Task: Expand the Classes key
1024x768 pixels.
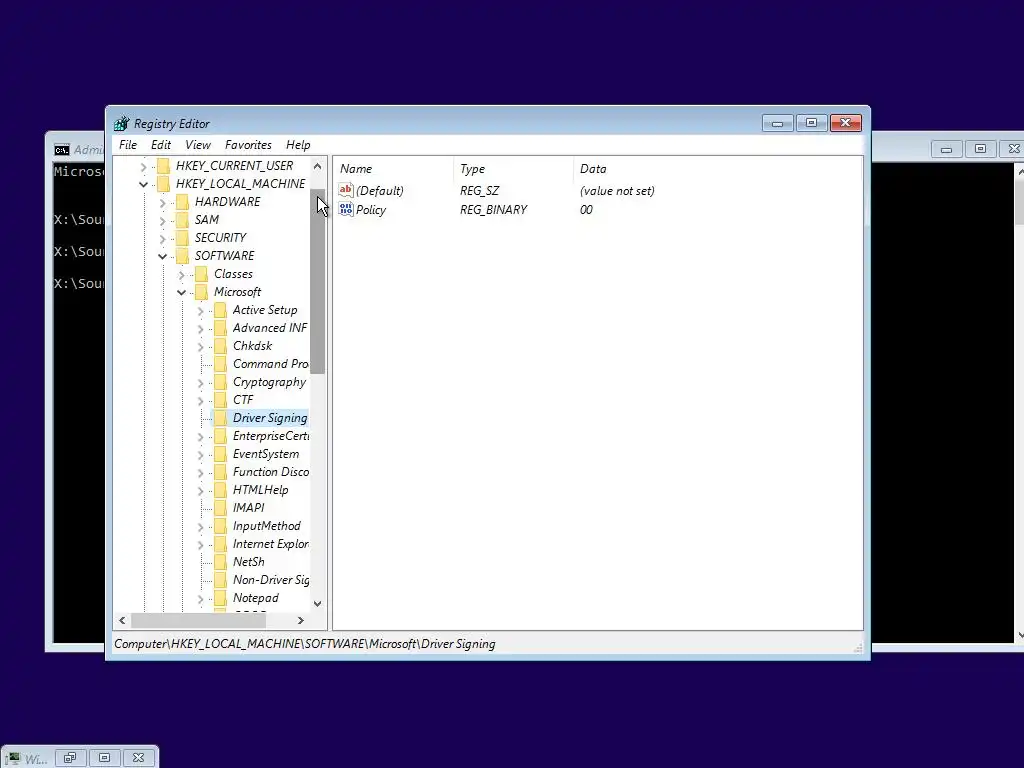Action: [x=182, y=275]
